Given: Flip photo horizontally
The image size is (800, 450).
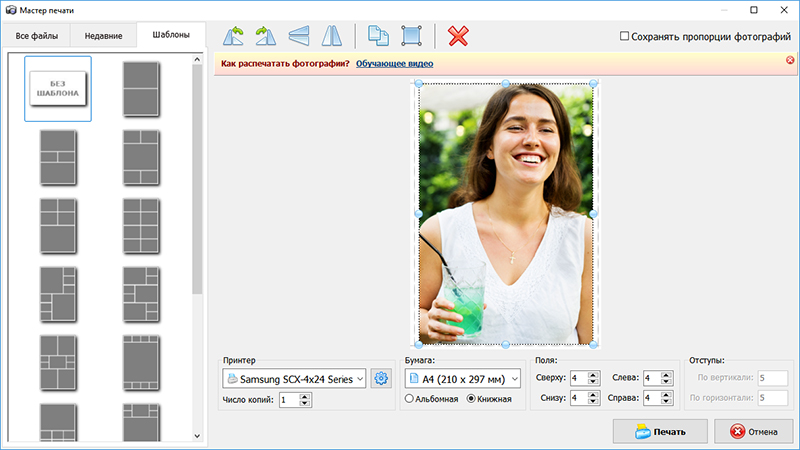Looking at the screenshot, I should [332, 36].
